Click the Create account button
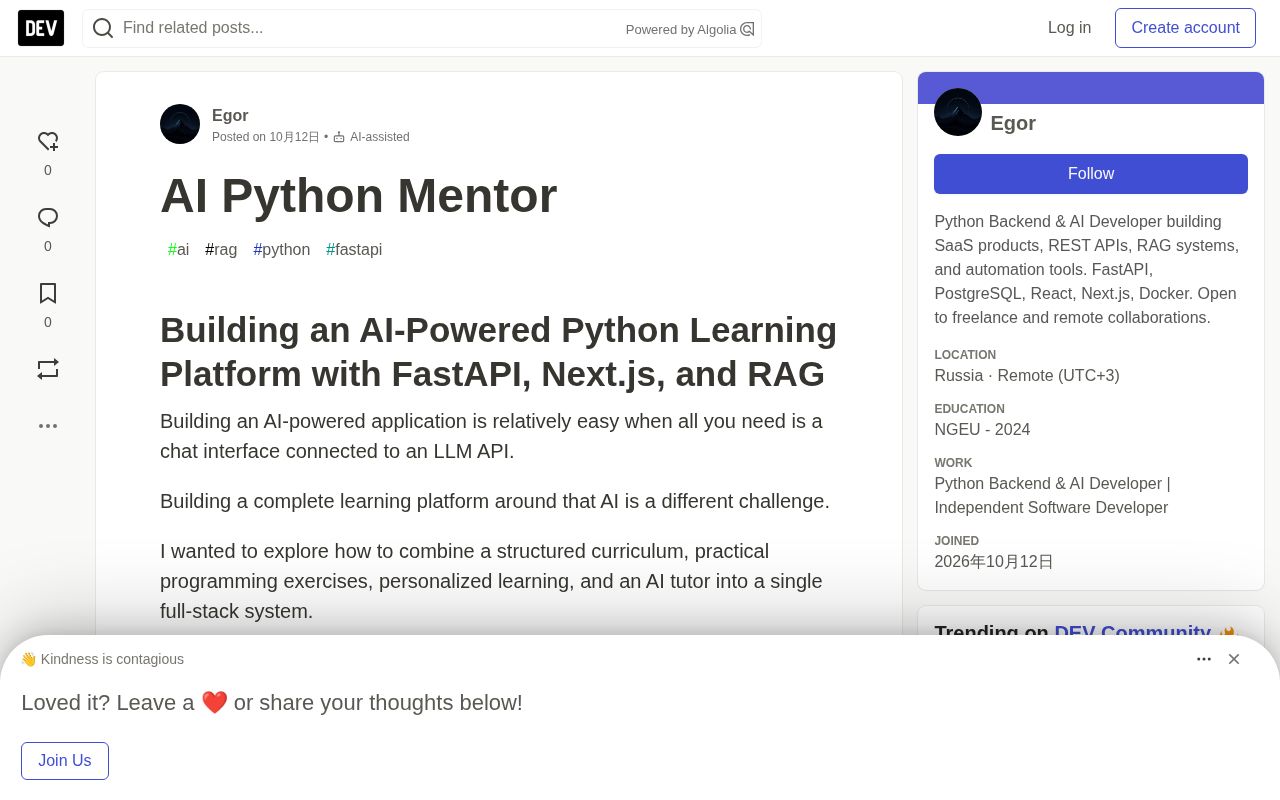 (x=1185, y=28)
